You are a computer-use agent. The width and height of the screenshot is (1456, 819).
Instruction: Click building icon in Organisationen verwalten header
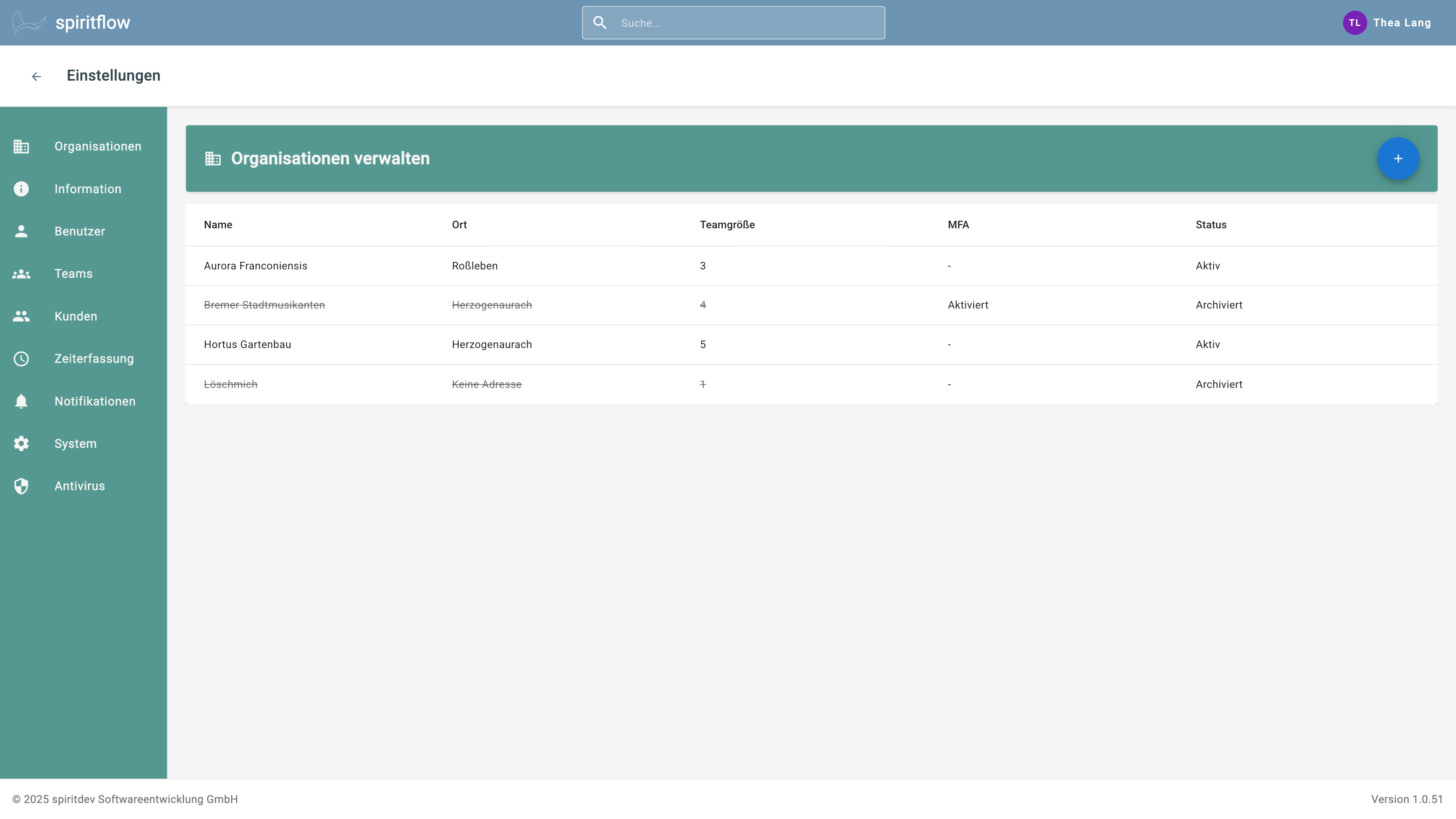tap(213, 158)
